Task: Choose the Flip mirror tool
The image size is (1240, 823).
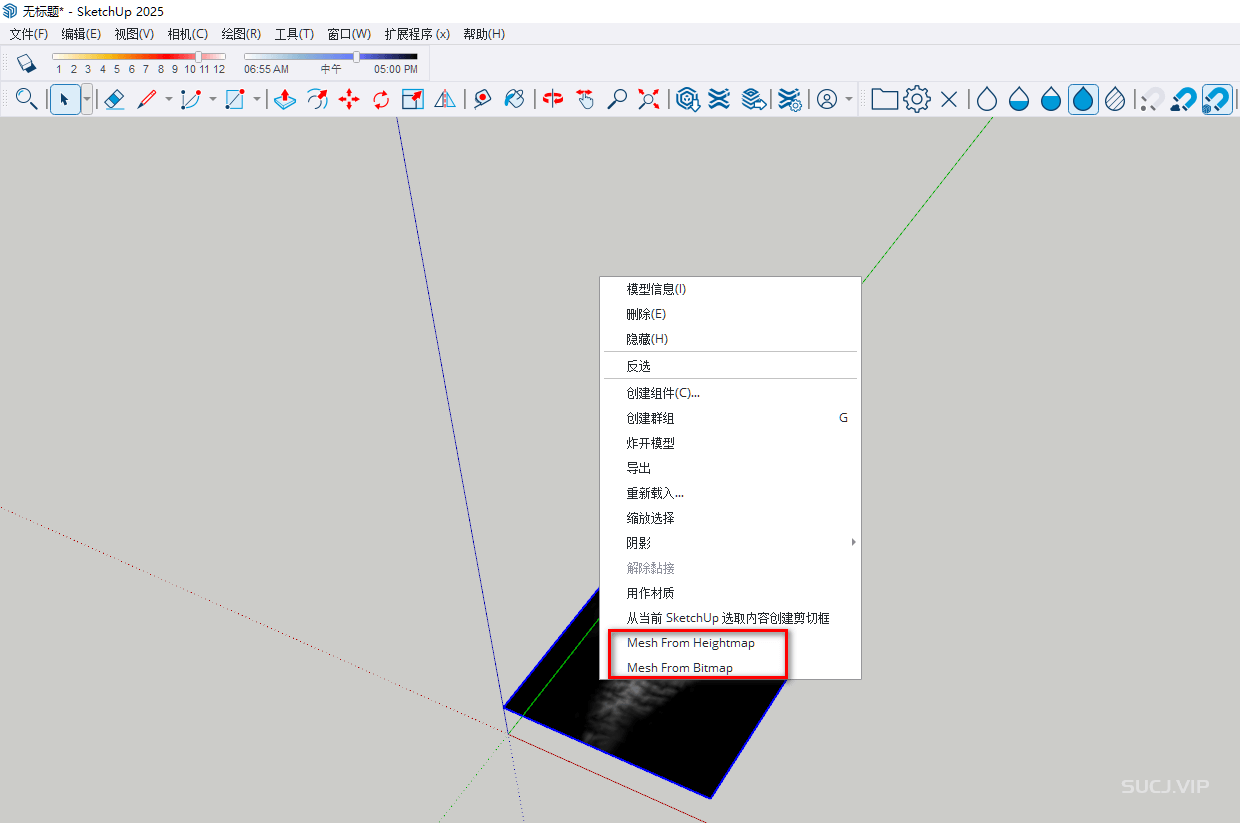Action: click(445, 99)
